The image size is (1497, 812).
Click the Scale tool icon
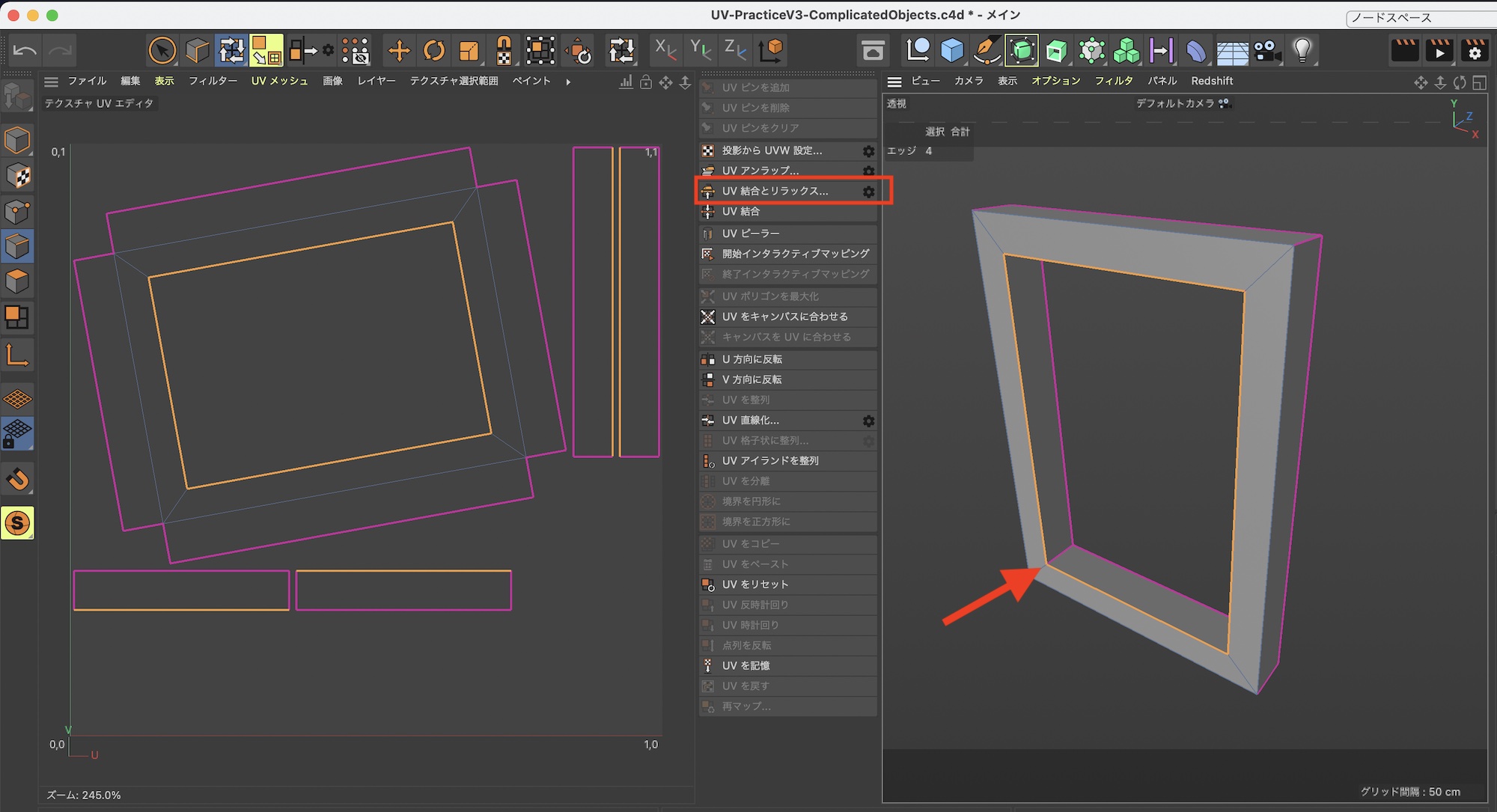[x=469, y=51]
